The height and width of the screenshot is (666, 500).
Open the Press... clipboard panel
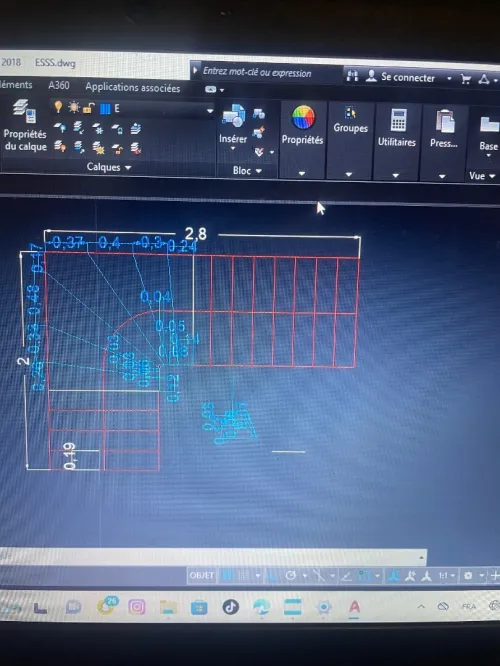pos(444,129)
